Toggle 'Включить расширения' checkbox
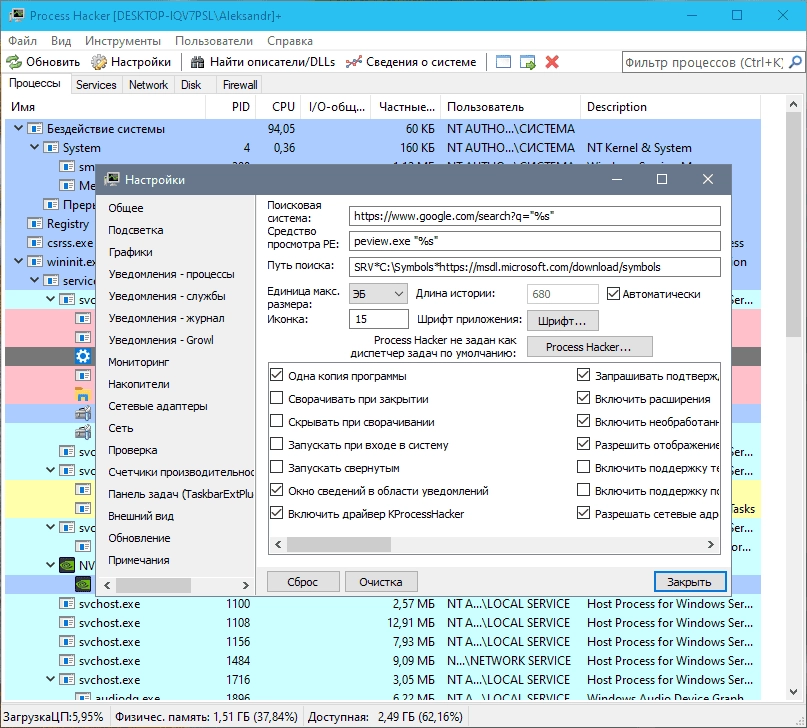Viewport: 807px width, 728px height. [583, 398]
